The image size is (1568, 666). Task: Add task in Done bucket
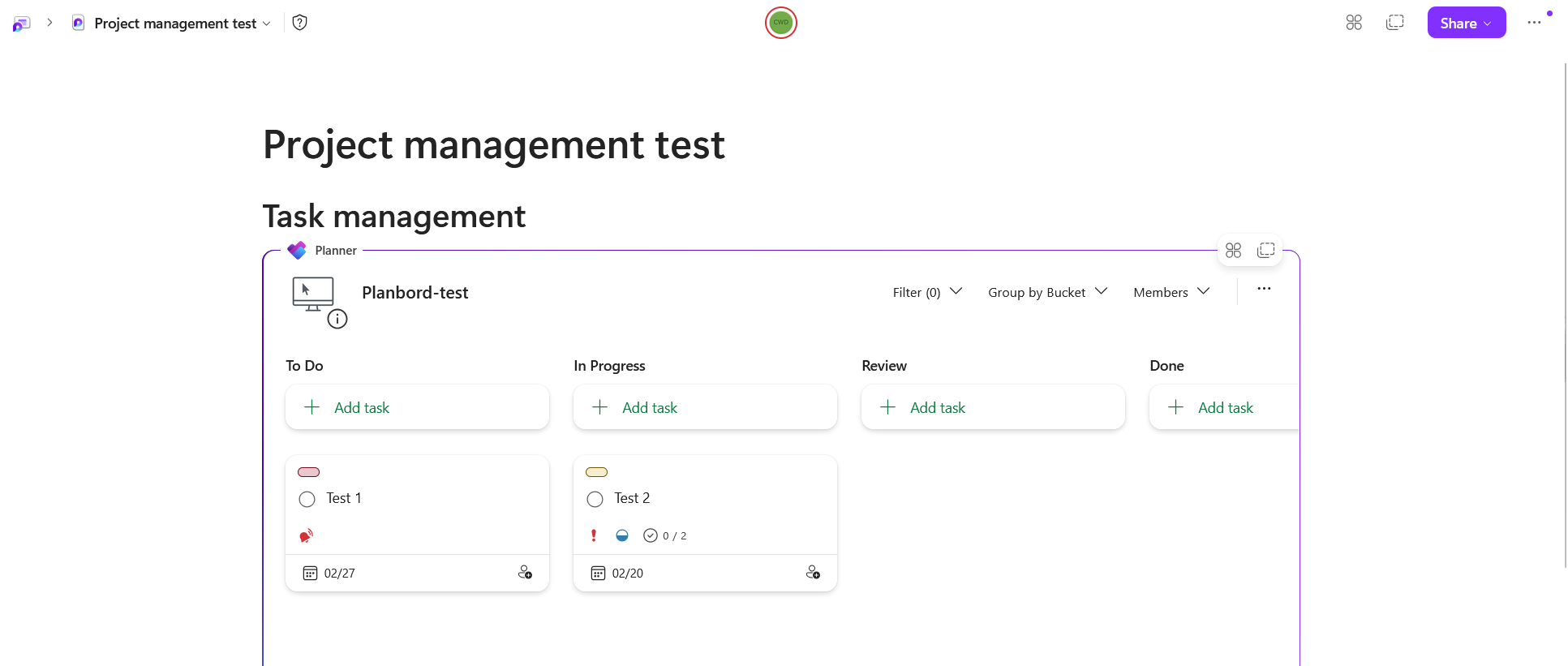click(1224, 407)
